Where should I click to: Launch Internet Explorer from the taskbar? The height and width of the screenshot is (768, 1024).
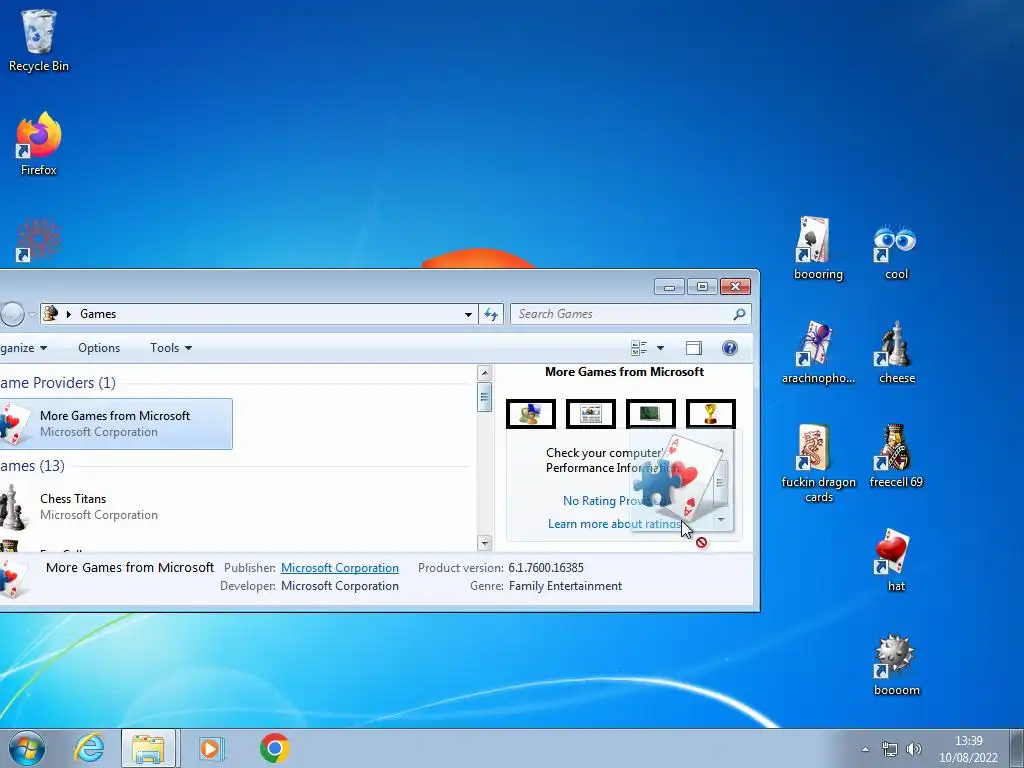[x=88, y=748]
